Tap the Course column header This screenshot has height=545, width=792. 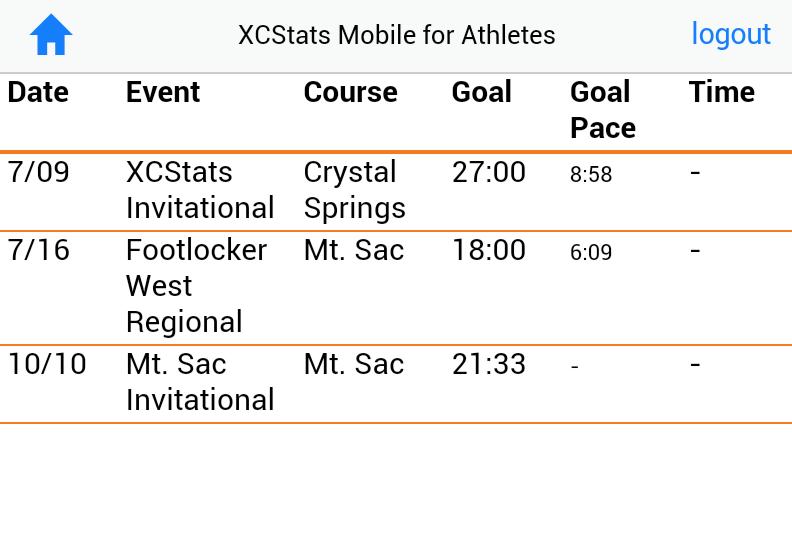350,92
